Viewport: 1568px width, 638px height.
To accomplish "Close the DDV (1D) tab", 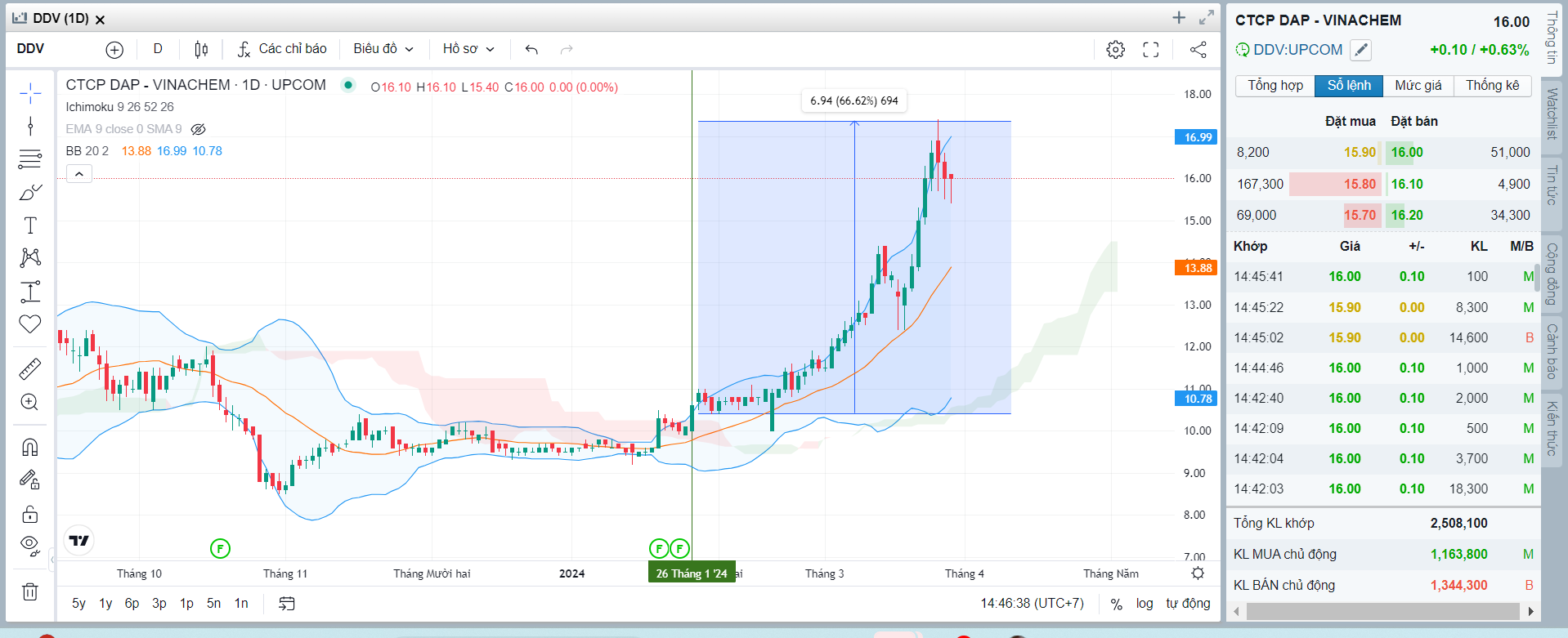I will point(100,20).
